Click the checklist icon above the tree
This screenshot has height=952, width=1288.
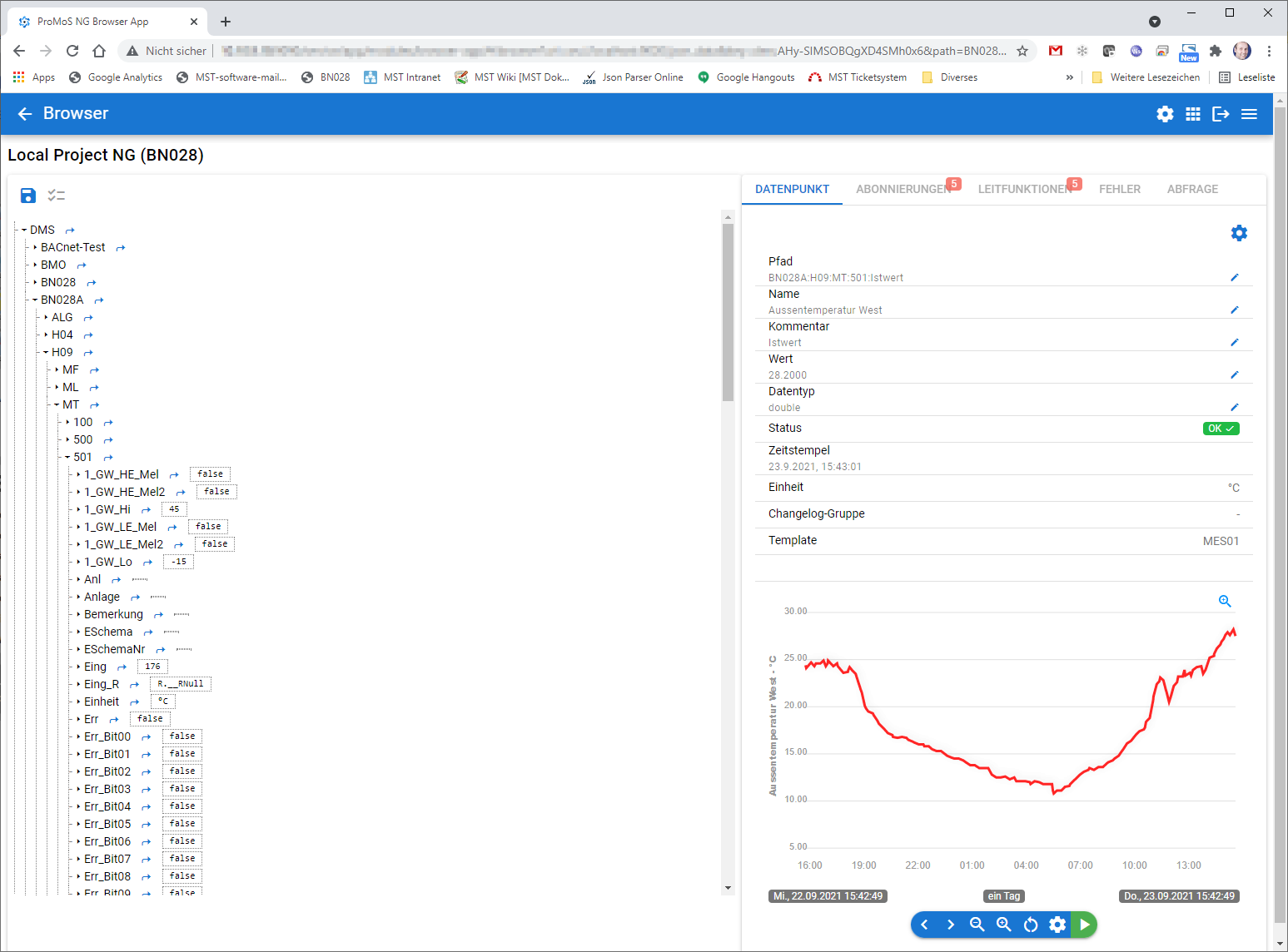(57, 196)
